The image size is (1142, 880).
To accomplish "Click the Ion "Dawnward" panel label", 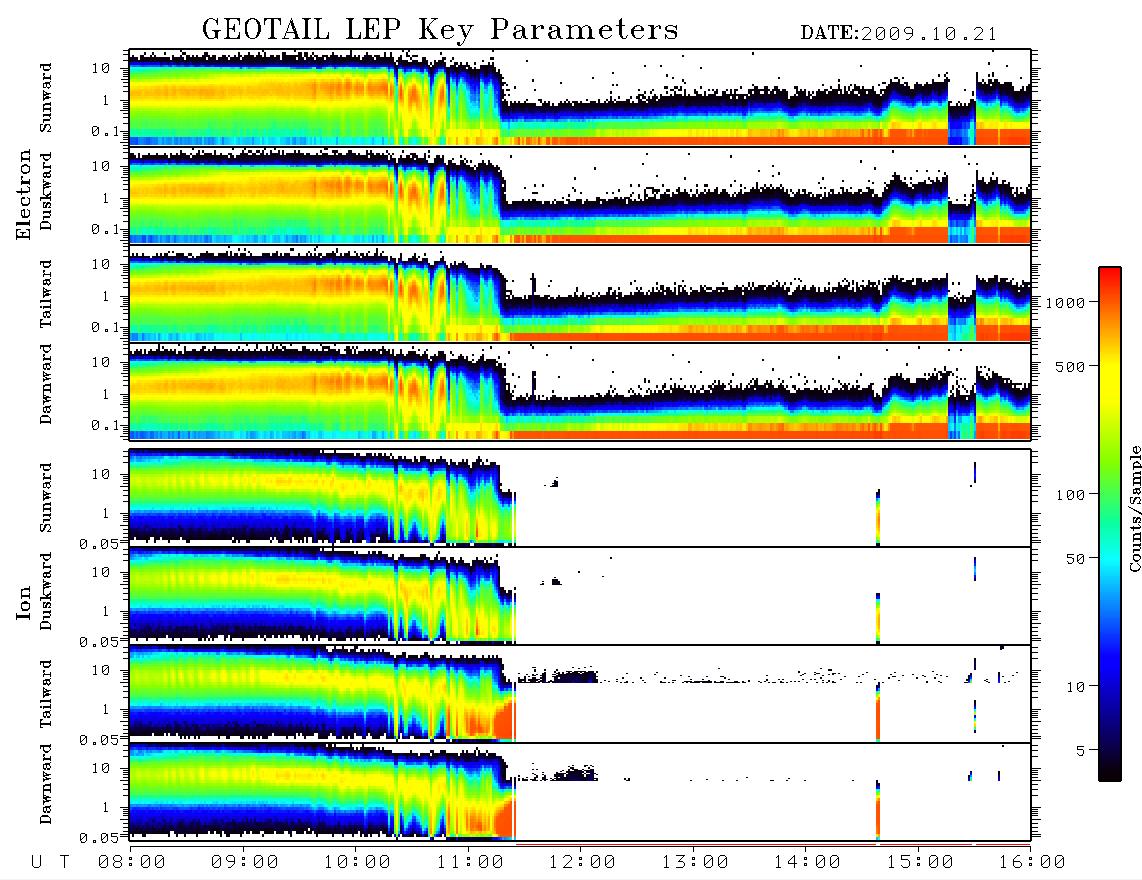I will (46, 784).
